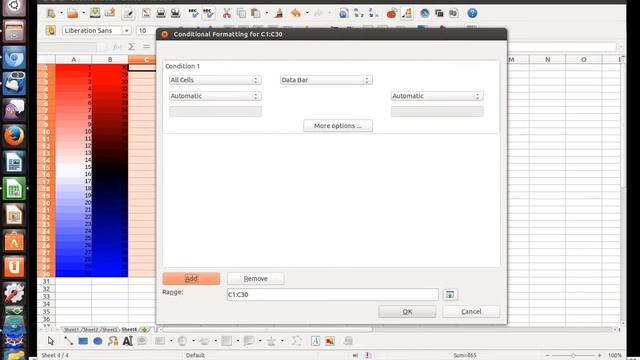Click the zoom slider in status bar

[x=573, y=356]
